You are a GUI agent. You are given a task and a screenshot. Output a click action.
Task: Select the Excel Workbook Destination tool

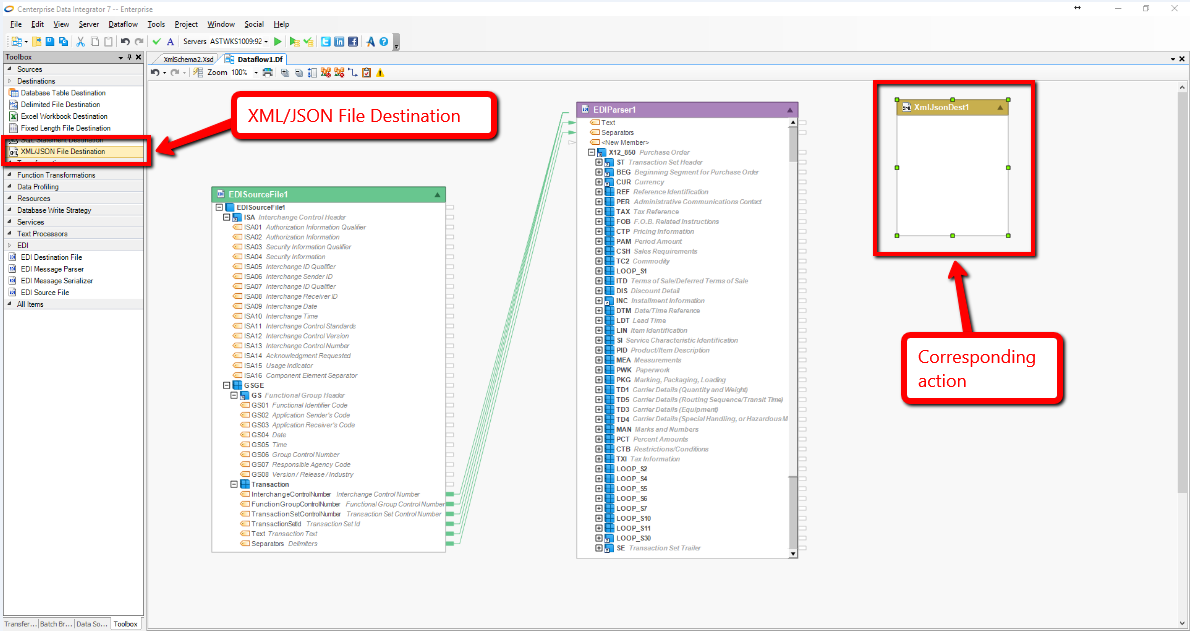(63, 116)
